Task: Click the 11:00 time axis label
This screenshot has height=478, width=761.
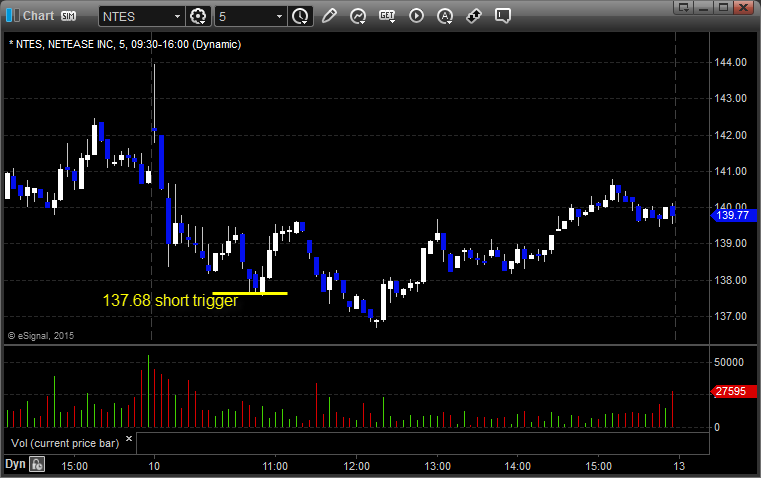Action: (275, 466)
